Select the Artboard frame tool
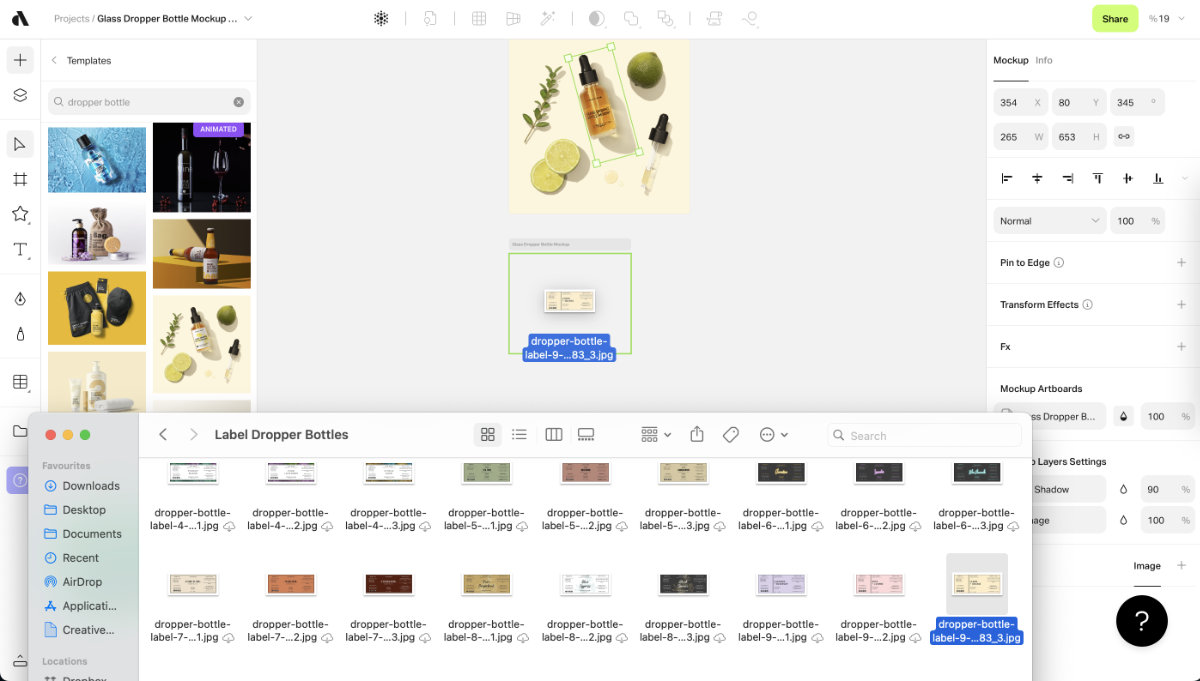Viewport: 1200px width, 681px height. pyautogui.click(x=20, y=179)
